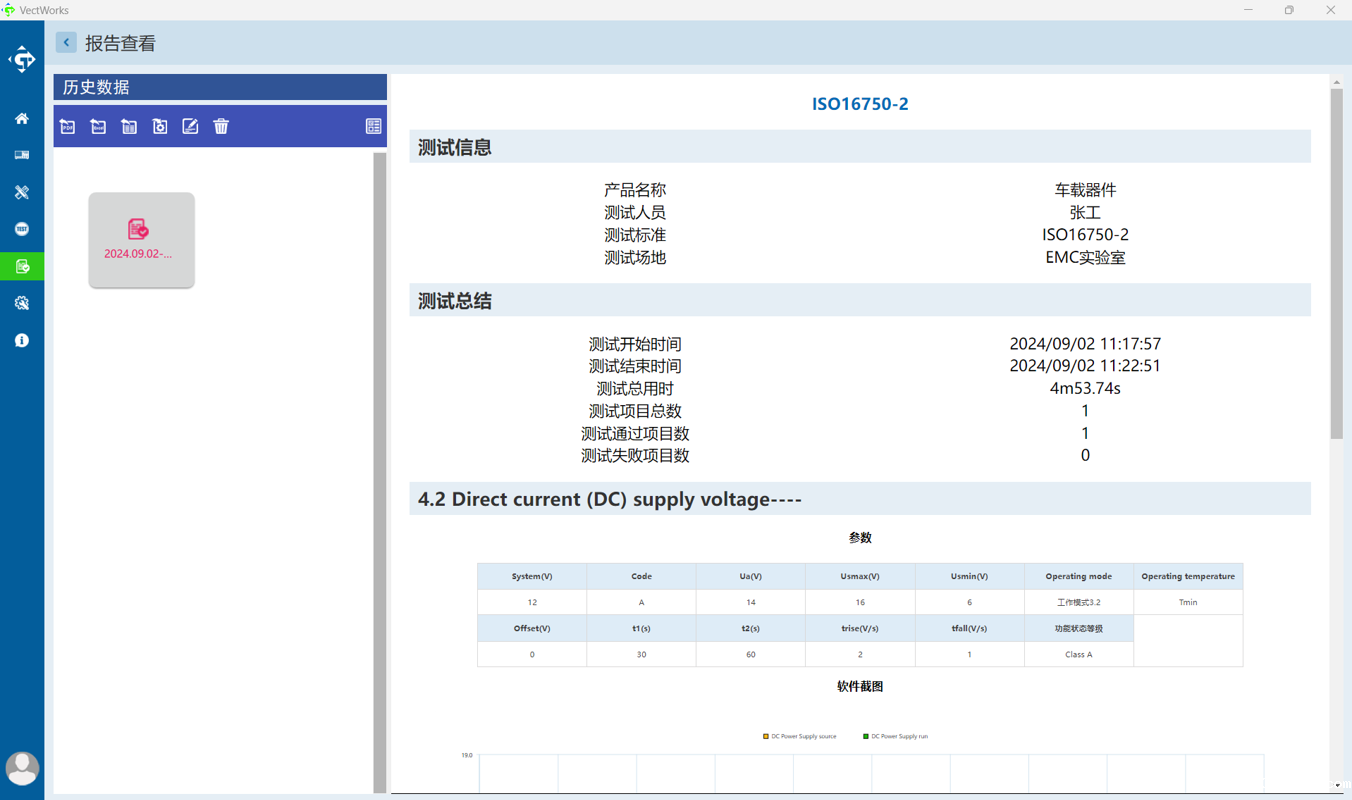Image resolution: width=1352 pixels, height=800 pixels.
Task: Export report as PDF
Action: pyautogui.click(x=68, y=127)
